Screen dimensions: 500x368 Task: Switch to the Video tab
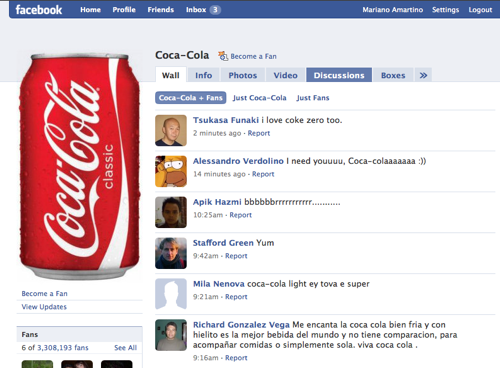click(285, 75)
